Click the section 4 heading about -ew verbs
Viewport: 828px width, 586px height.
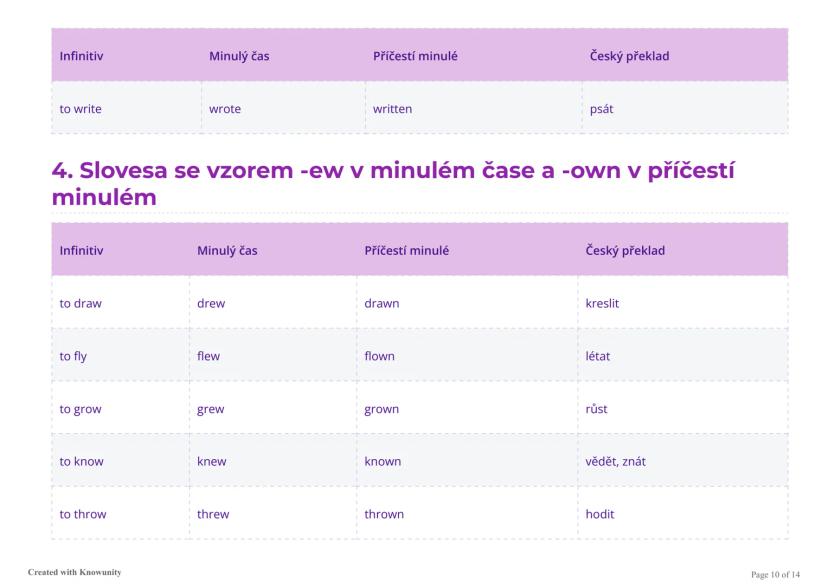click(392, 183)
